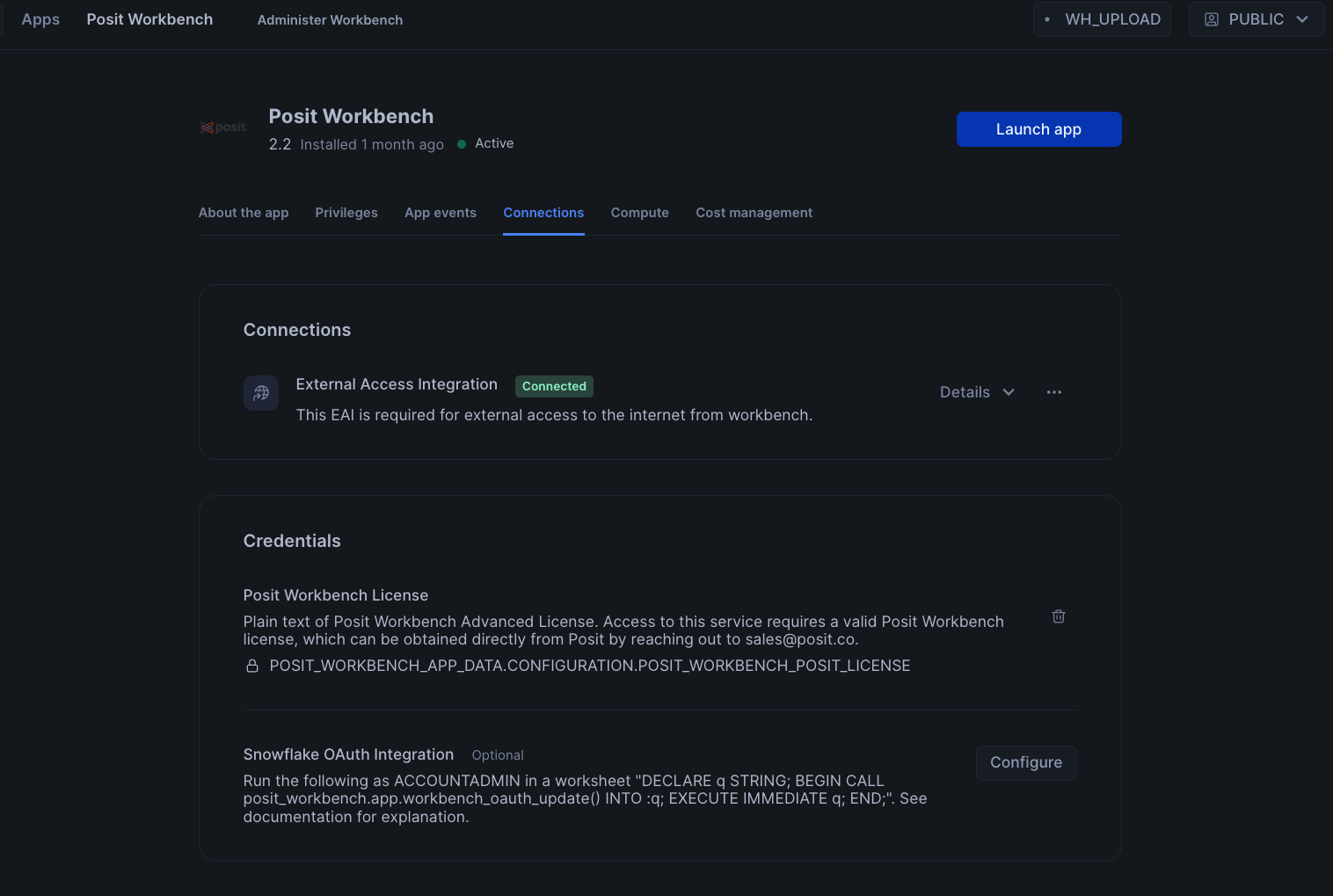Image resolution: width=1333 pixels, height=896 pixels.
Task: Click the Posit logo image
Action: coord(223,127)
